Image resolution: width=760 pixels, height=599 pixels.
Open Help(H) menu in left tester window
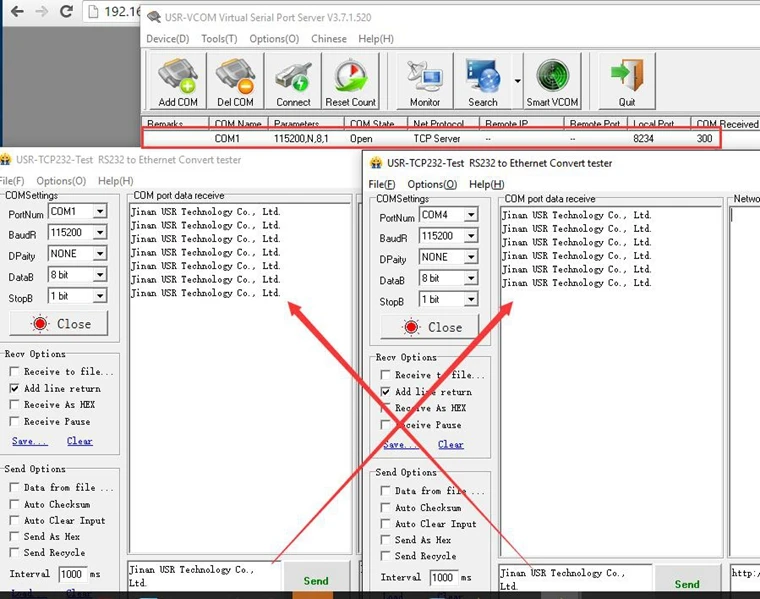click(115, 181)
